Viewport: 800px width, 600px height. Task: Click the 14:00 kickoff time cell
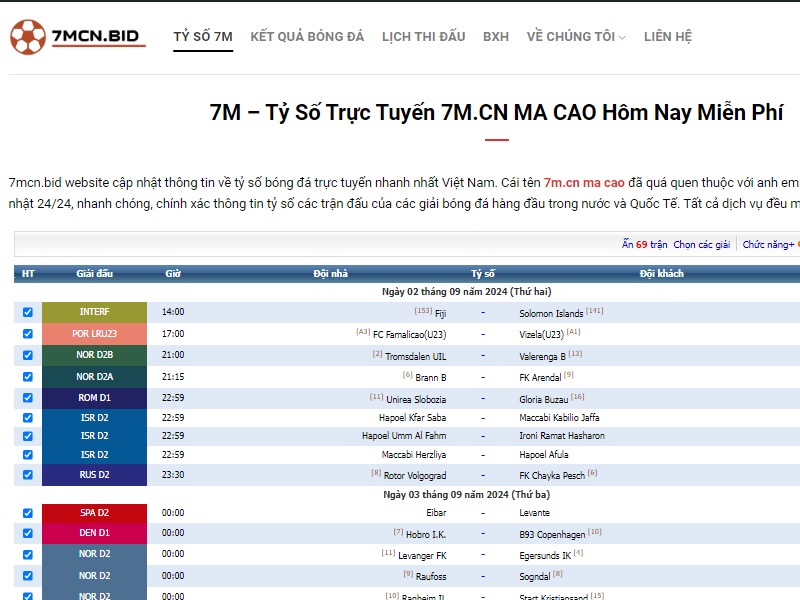[x=173, y=312]
